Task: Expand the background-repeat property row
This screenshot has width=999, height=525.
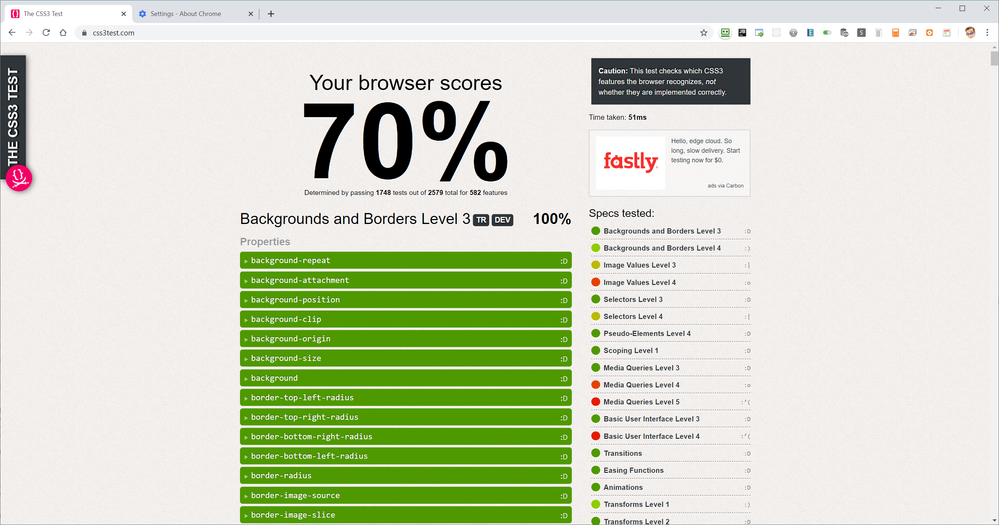Action: click(x=405, y=261)
